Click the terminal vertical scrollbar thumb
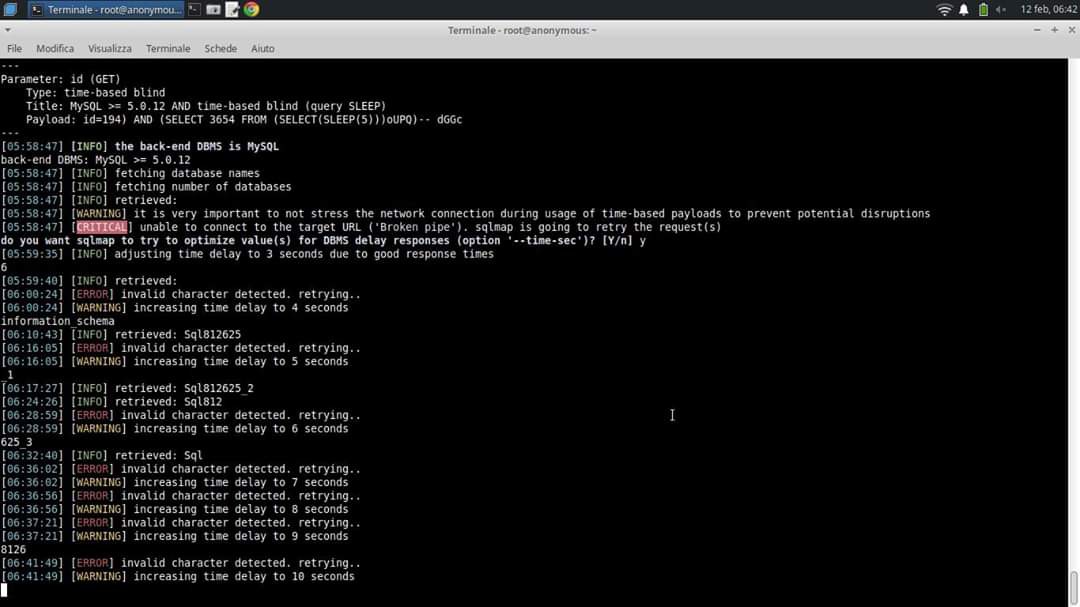 pyautogui.click(x=1074, y=588)
